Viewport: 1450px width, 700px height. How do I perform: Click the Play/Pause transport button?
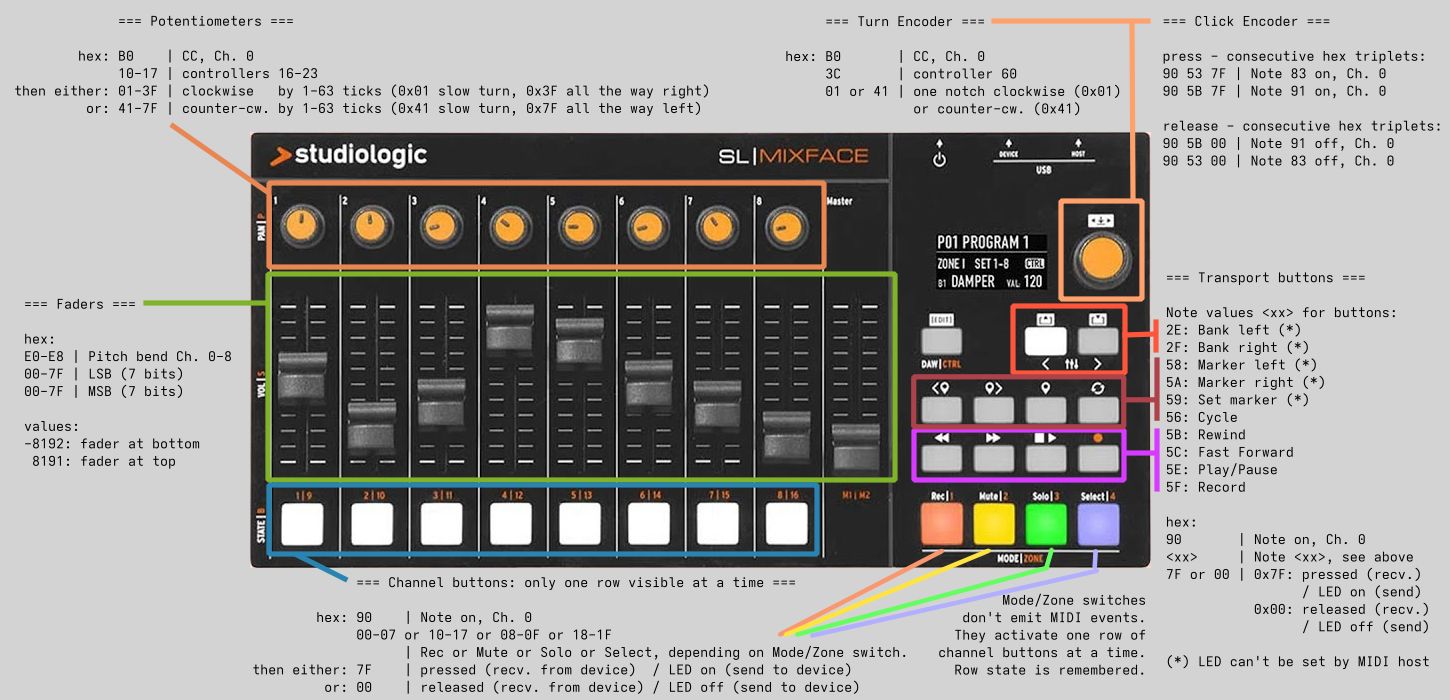point(1046,459)
